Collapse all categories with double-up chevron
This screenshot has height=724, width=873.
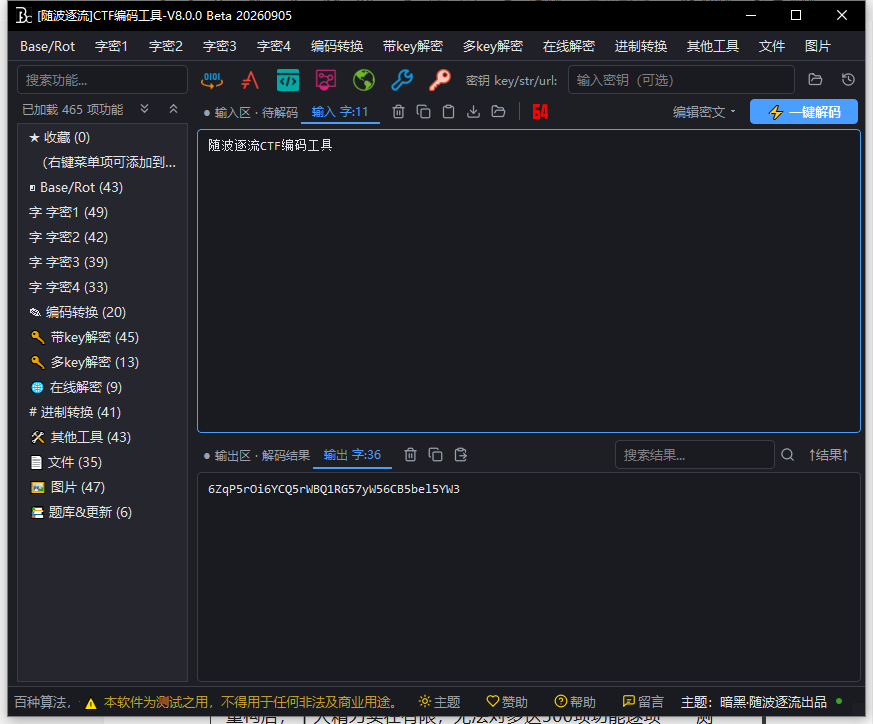(174, 109)
